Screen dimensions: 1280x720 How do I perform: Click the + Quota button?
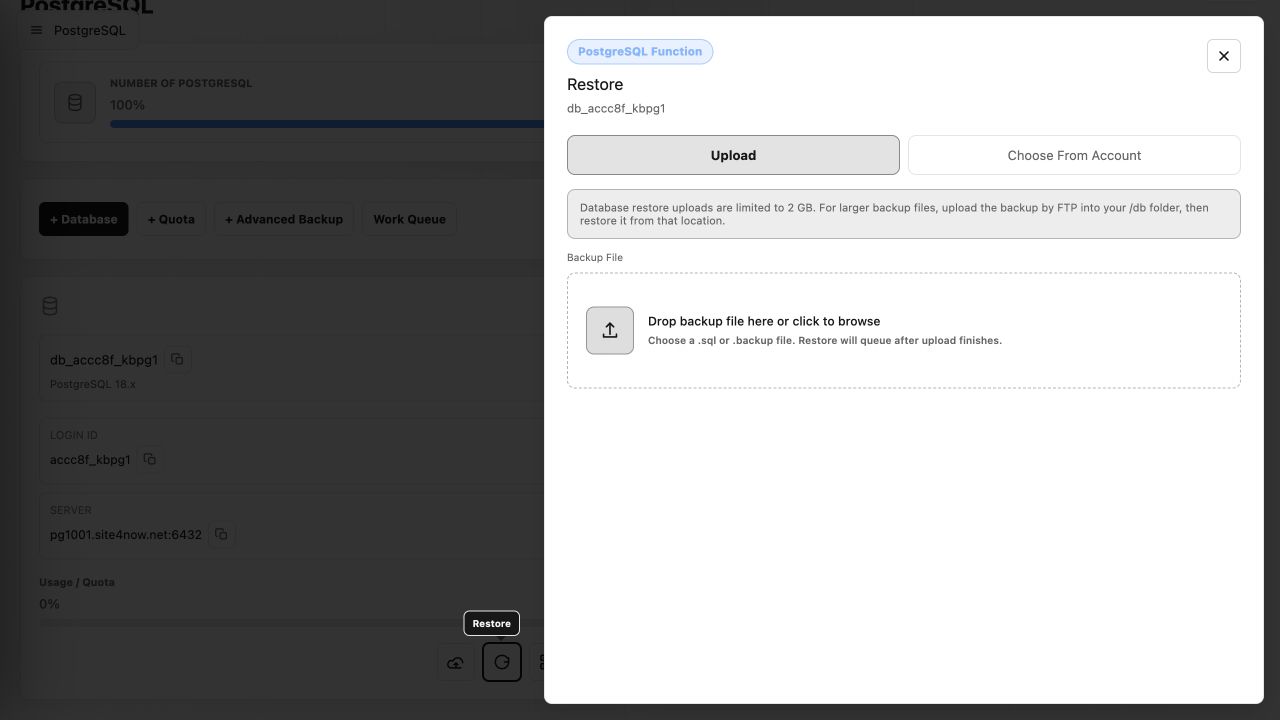pyautogui.click(x=171, y=219)
